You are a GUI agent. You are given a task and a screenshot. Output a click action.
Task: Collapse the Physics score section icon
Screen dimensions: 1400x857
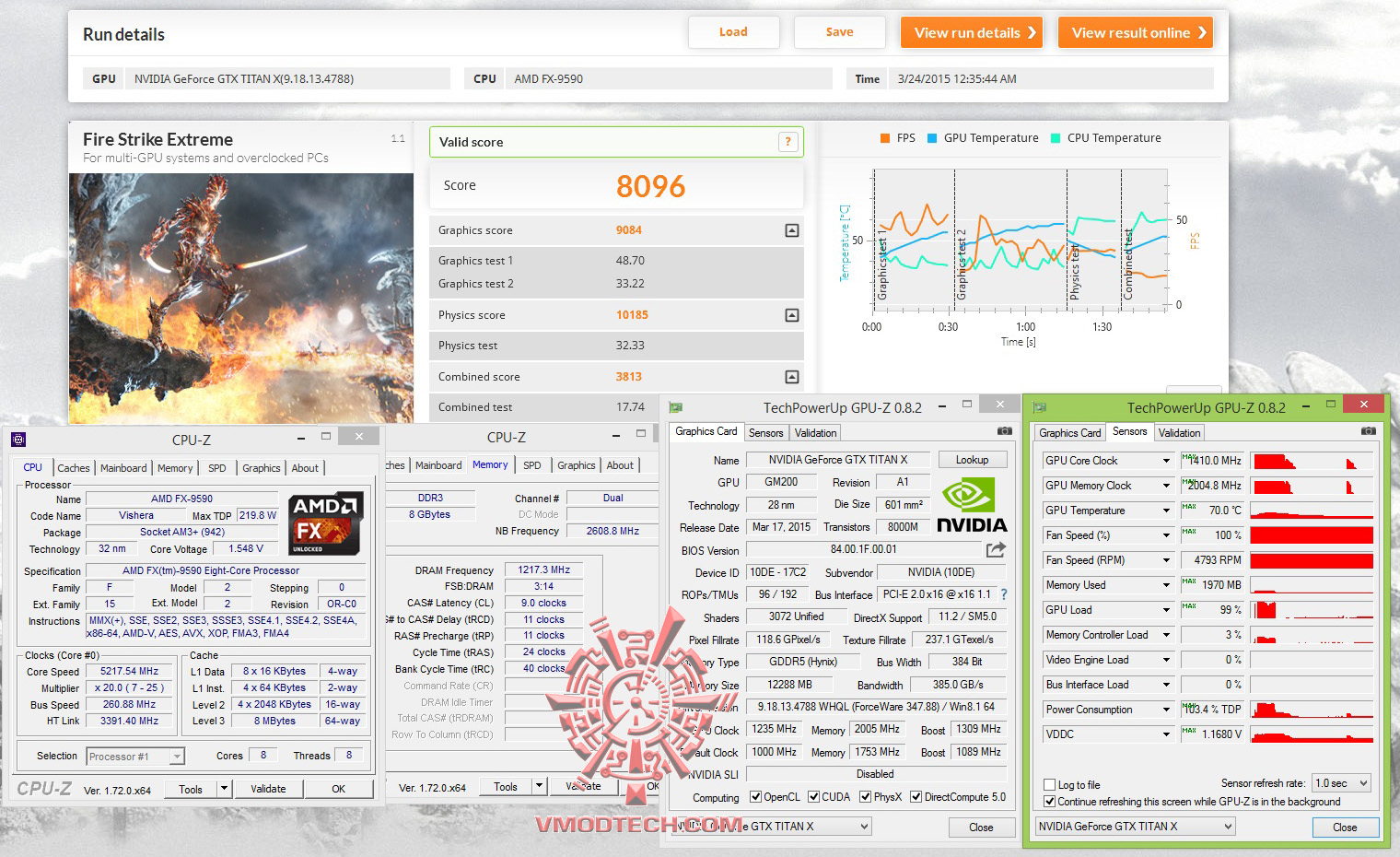(x=791, y=315)
